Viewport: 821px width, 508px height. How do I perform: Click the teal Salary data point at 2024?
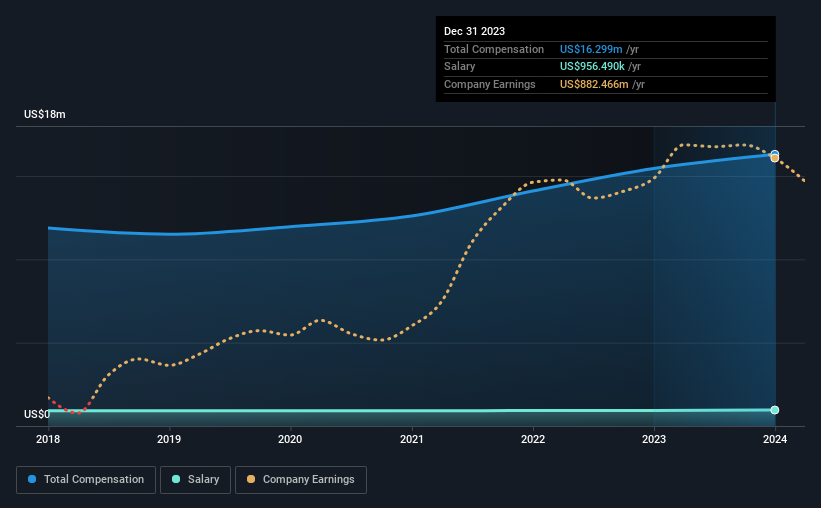774,410
